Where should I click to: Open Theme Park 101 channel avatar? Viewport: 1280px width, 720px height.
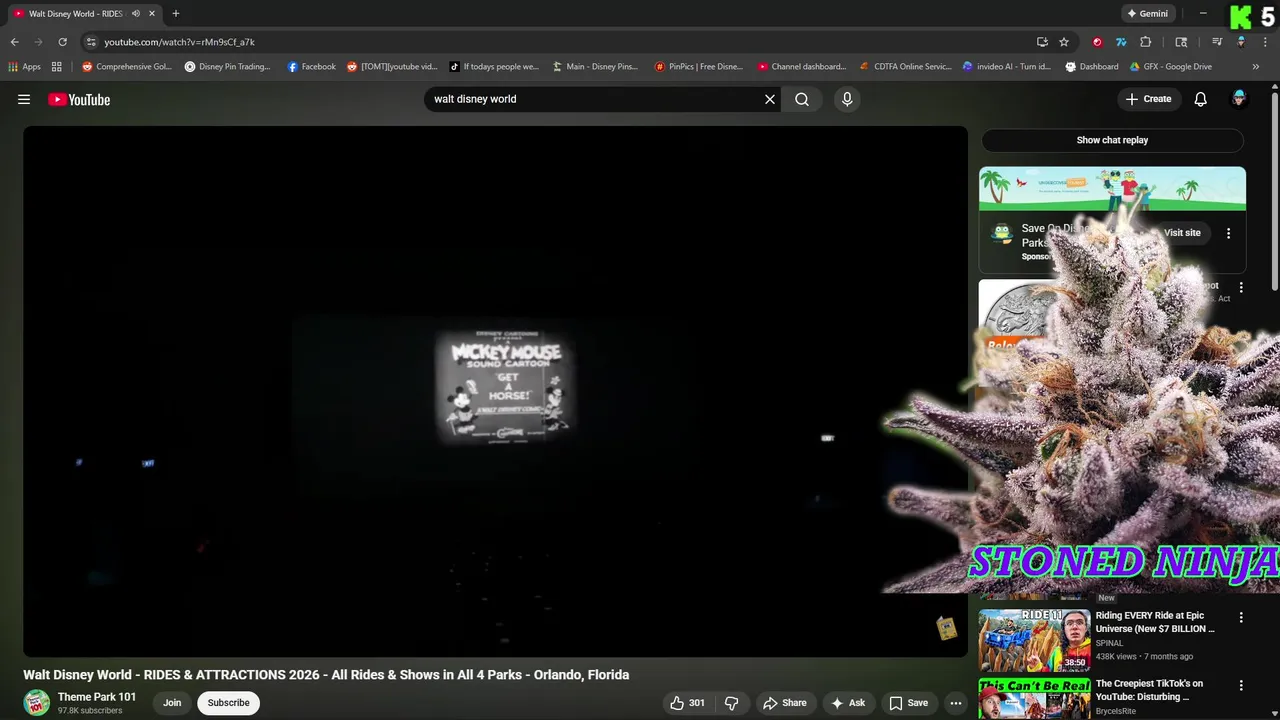pos(37,703)
